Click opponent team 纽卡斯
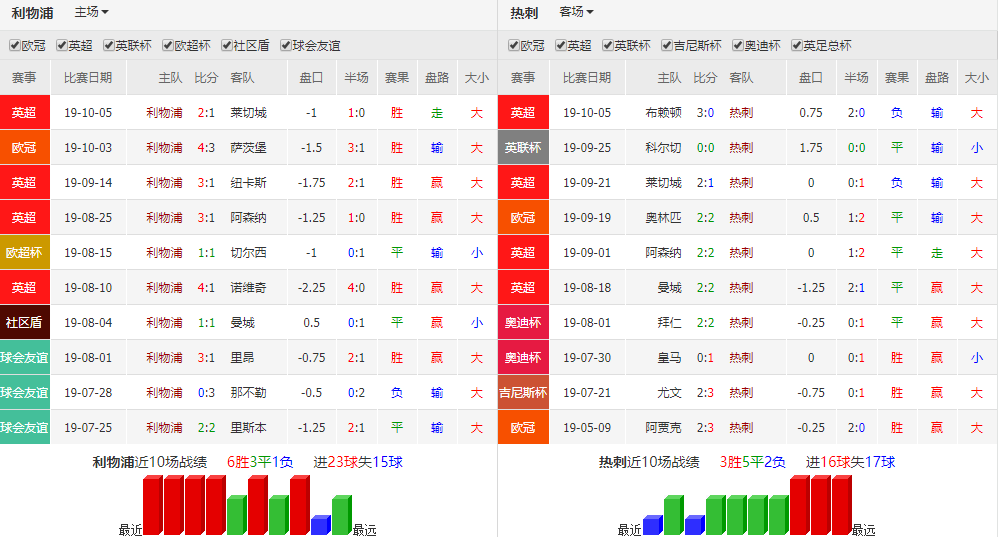Screen dimensions: 999x537 point(248,183)
